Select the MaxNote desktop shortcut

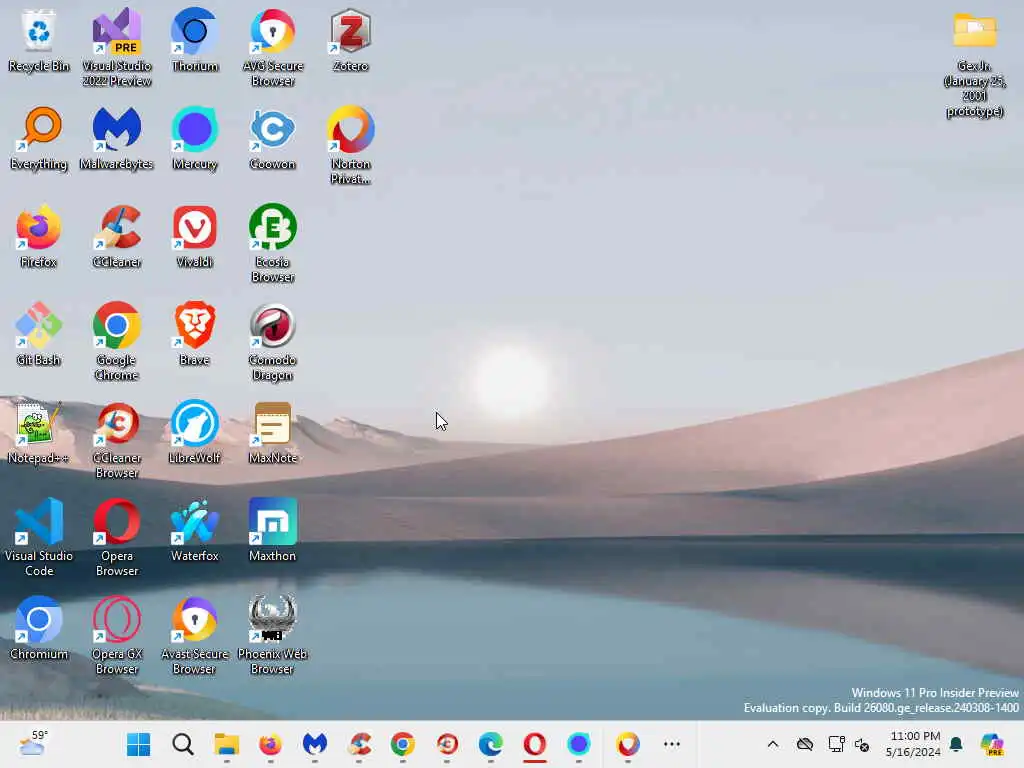click(x=272, y=432)
